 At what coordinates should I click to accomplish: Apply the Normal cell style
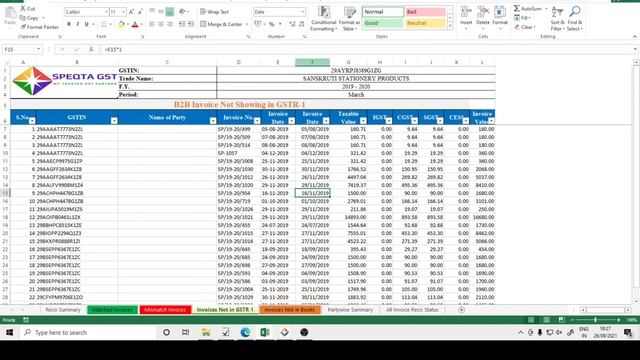(x=383, y=12)
